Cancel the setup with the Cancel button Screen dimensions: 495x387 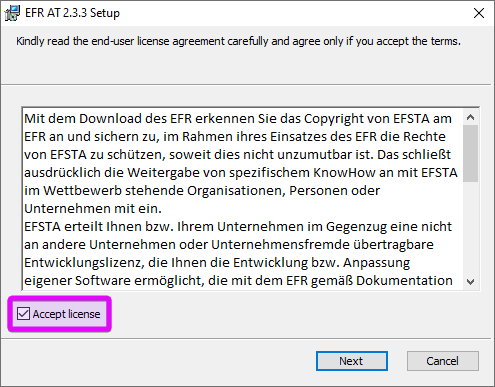coord(443,361)
